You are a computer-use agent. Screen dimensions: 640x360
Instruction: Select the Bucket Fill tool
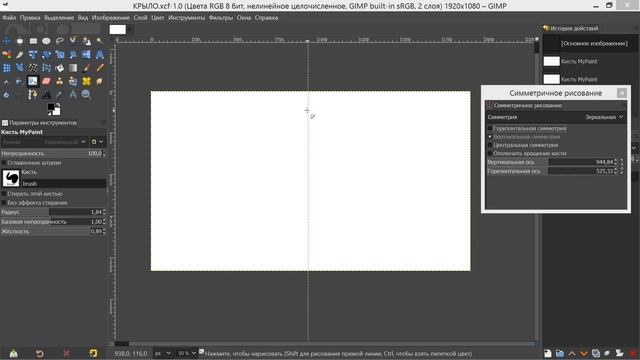[x=60, y=68]
